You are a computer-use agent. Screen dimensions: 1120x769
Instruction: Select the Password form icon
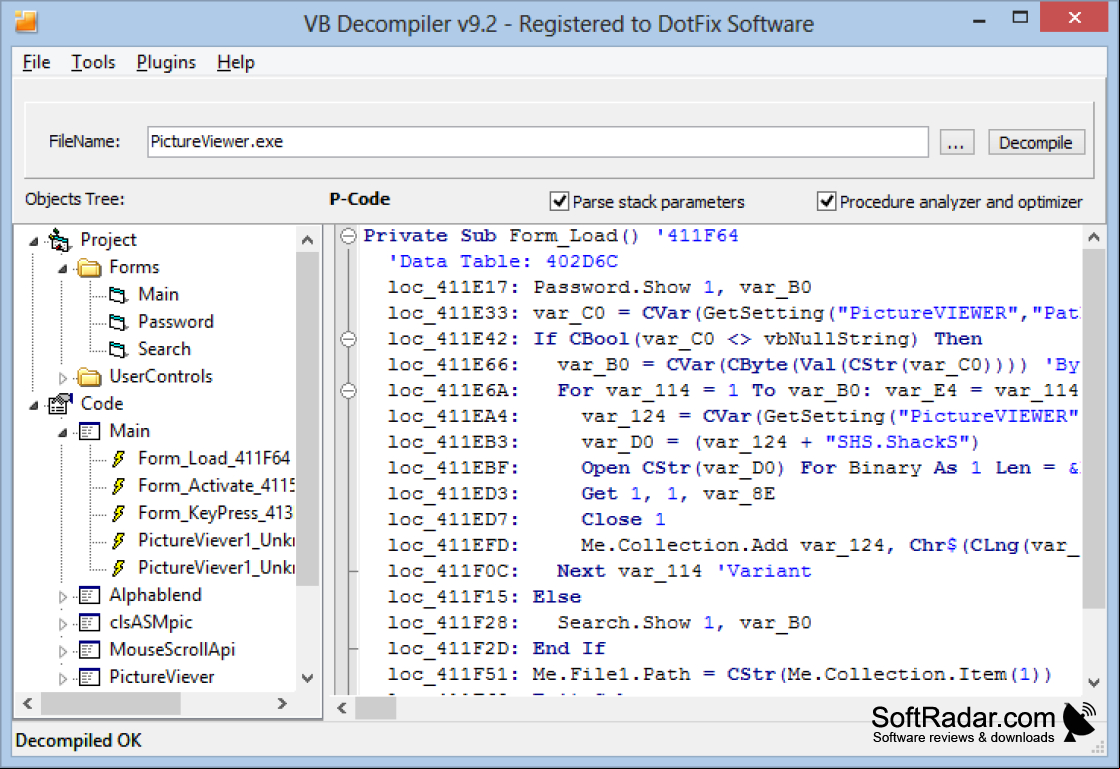118,322
